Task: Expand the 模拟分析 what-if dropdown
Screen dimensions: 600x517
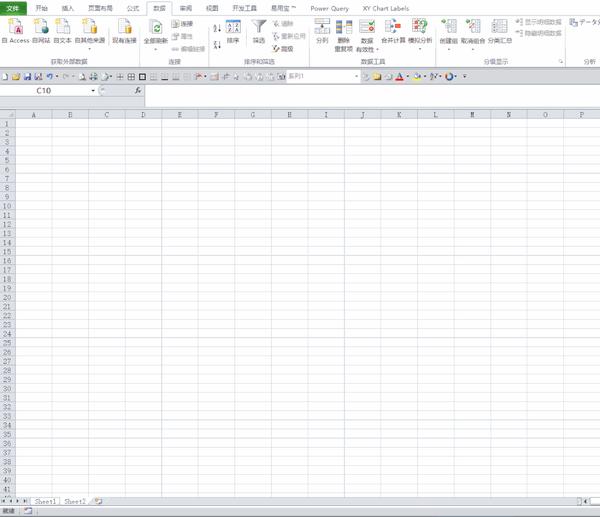Action: coord(420,49)
